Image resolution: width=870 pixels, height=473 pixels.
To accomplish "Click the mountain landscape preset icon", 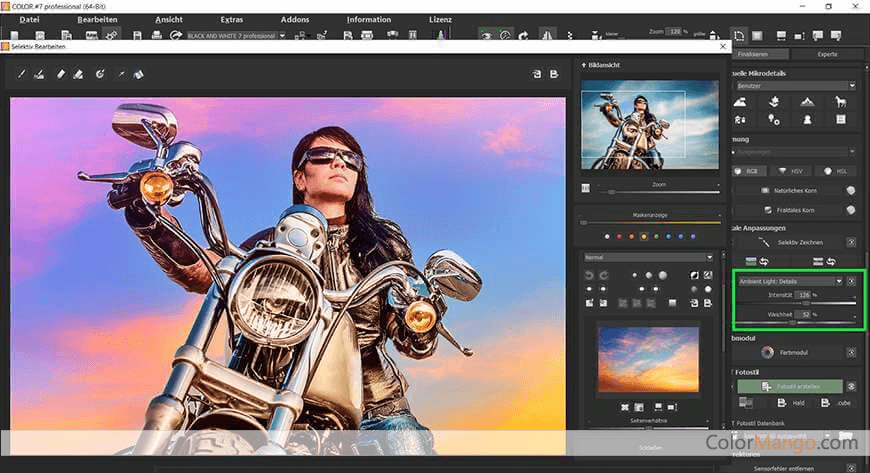I will 807,101.
